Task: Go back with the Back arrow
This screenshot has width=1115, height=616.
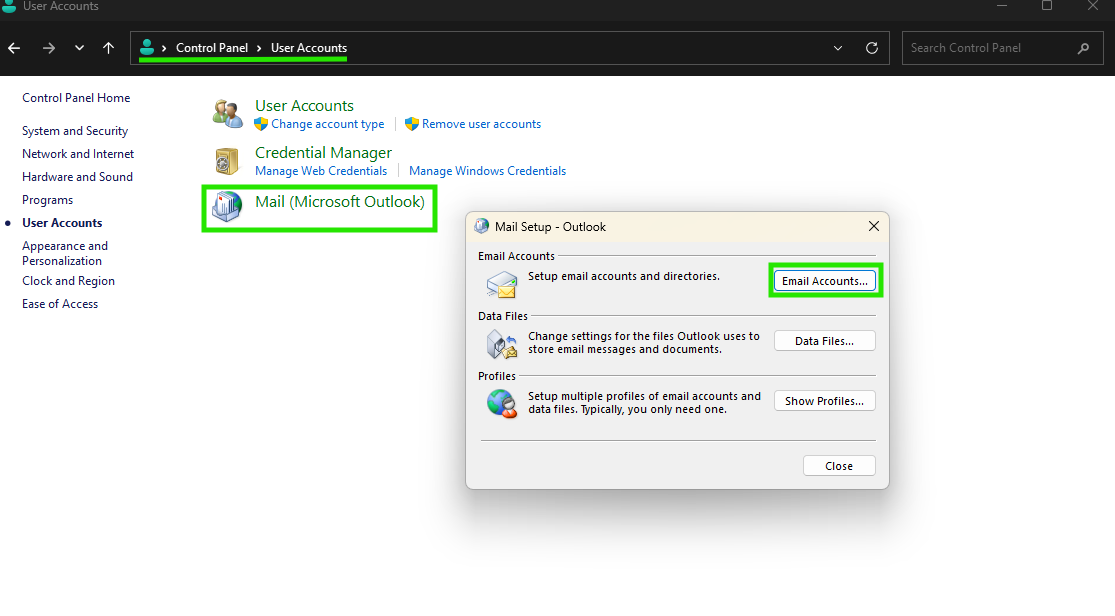Action: (14, 48)
